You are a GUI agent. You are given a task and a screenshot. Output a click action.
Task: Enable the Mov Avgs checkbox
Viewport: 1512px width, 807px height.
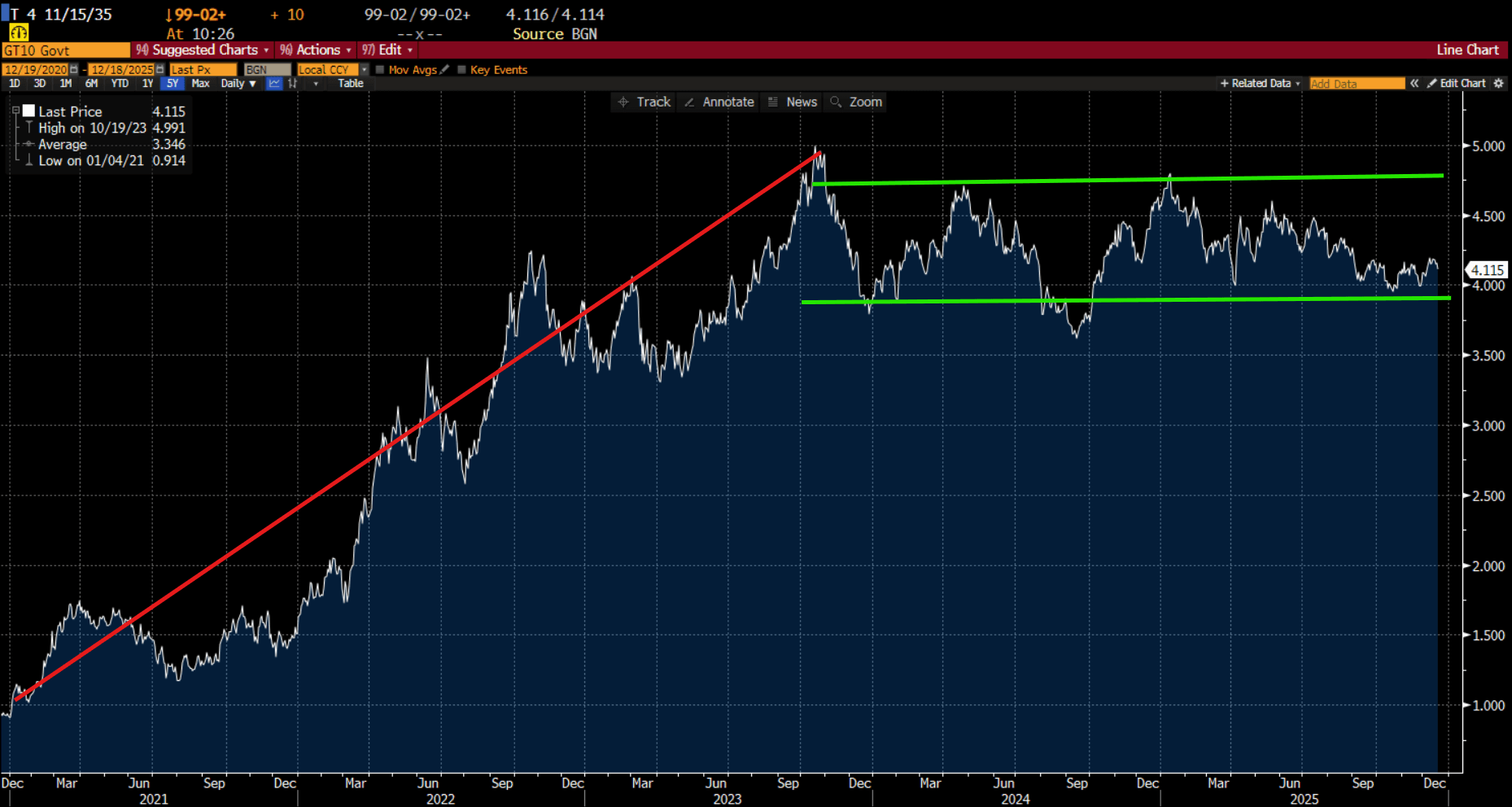click(x=380, y=70)
